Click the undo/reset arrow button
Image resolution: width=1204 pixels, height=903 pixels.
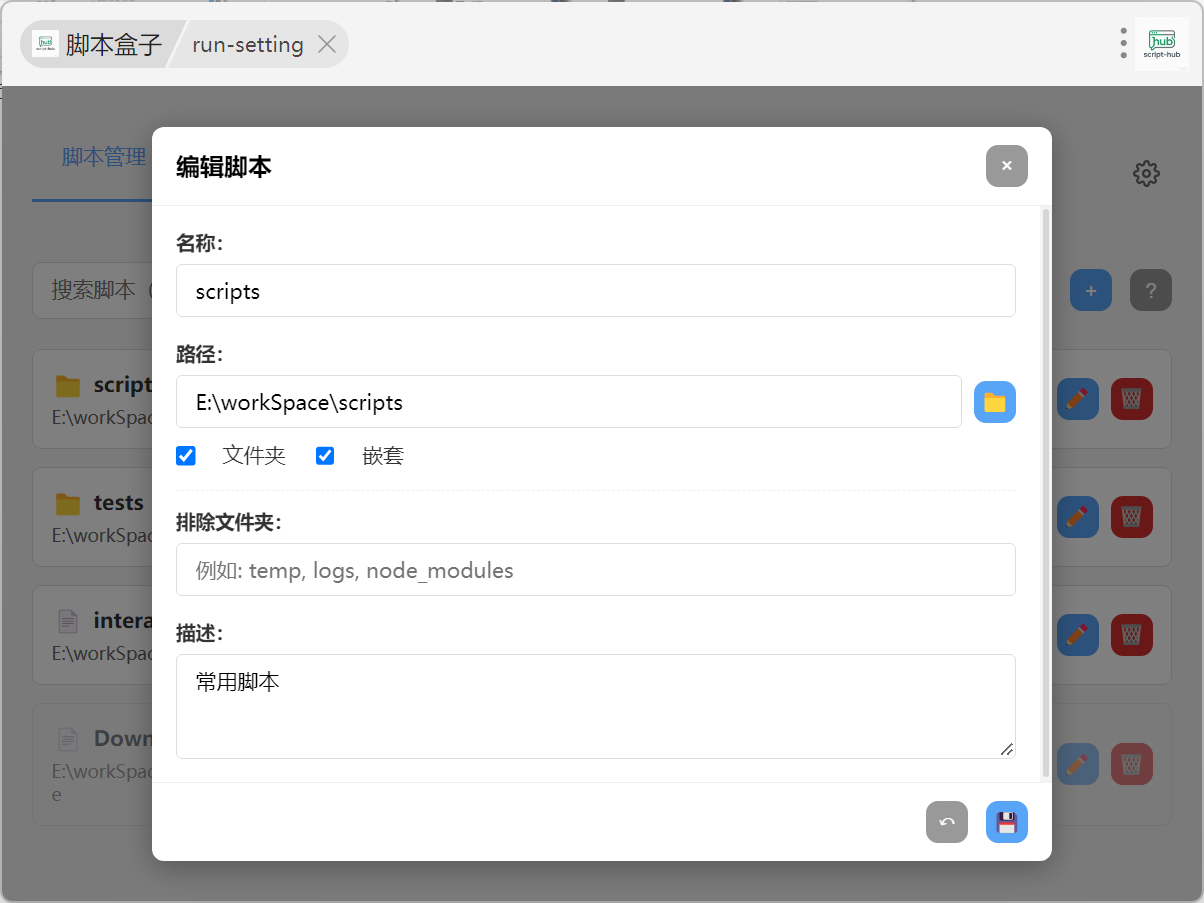coord(946,823)
